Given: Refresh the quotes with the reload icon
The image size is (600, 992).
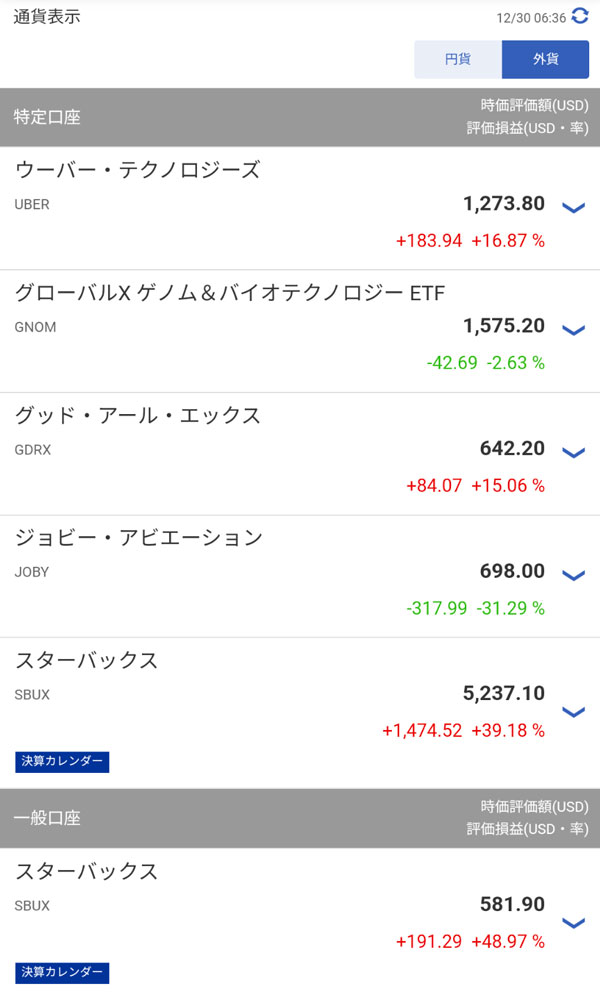Looking at the screenshot, I should pos(581,16).
